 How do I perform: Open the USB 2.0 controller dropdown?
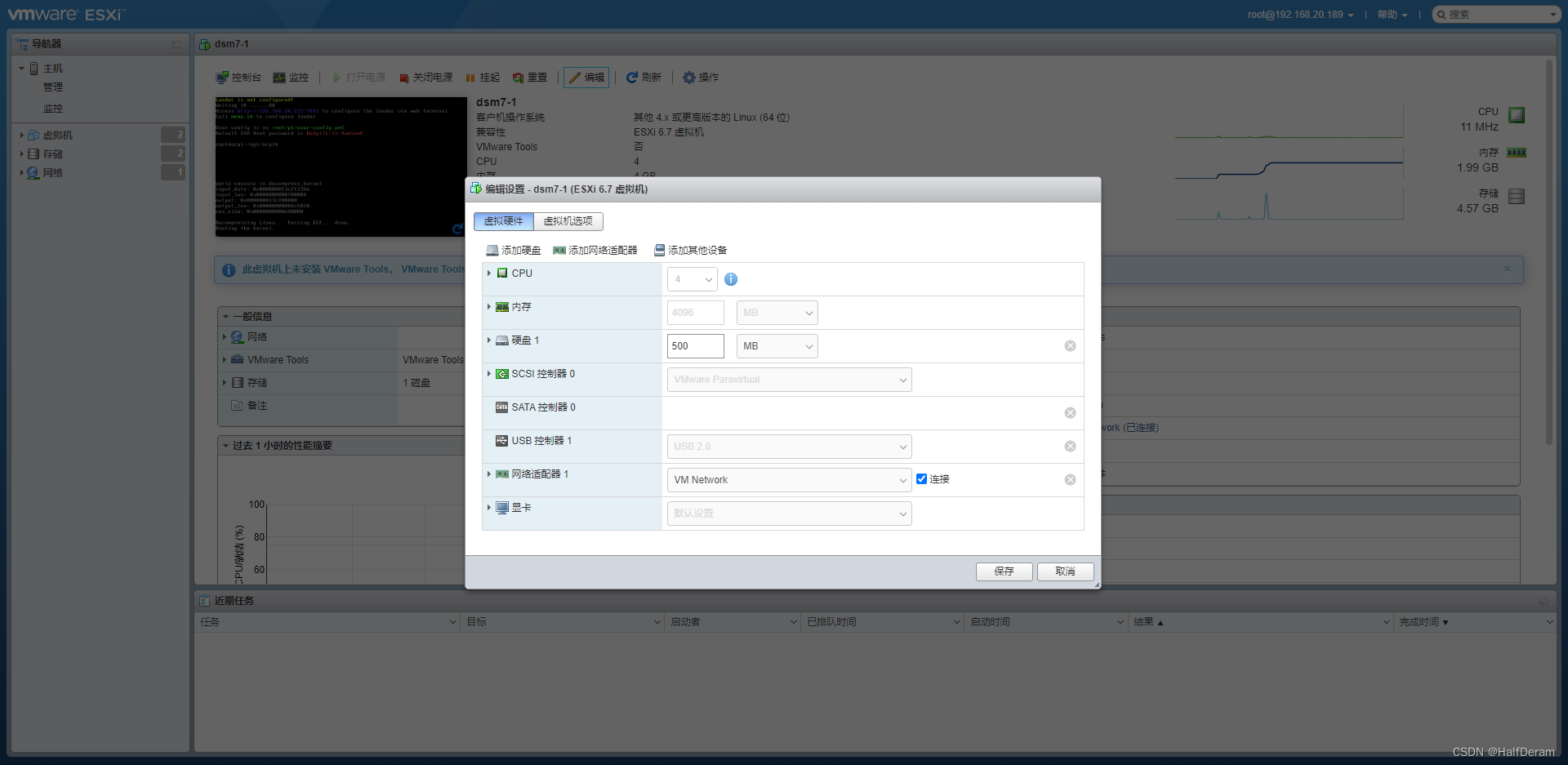point(789,447)
